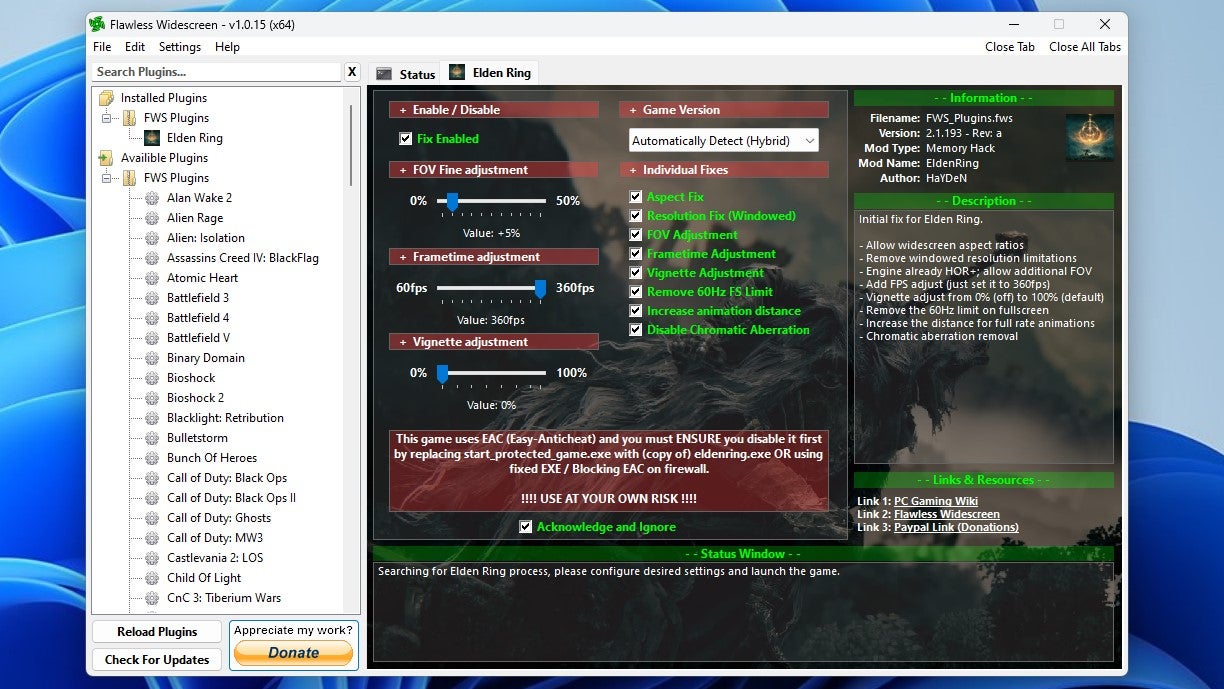Click the monitor icon on the Status tab
The width and height of the screenshot is (1224, 689).
click(386, 72)
